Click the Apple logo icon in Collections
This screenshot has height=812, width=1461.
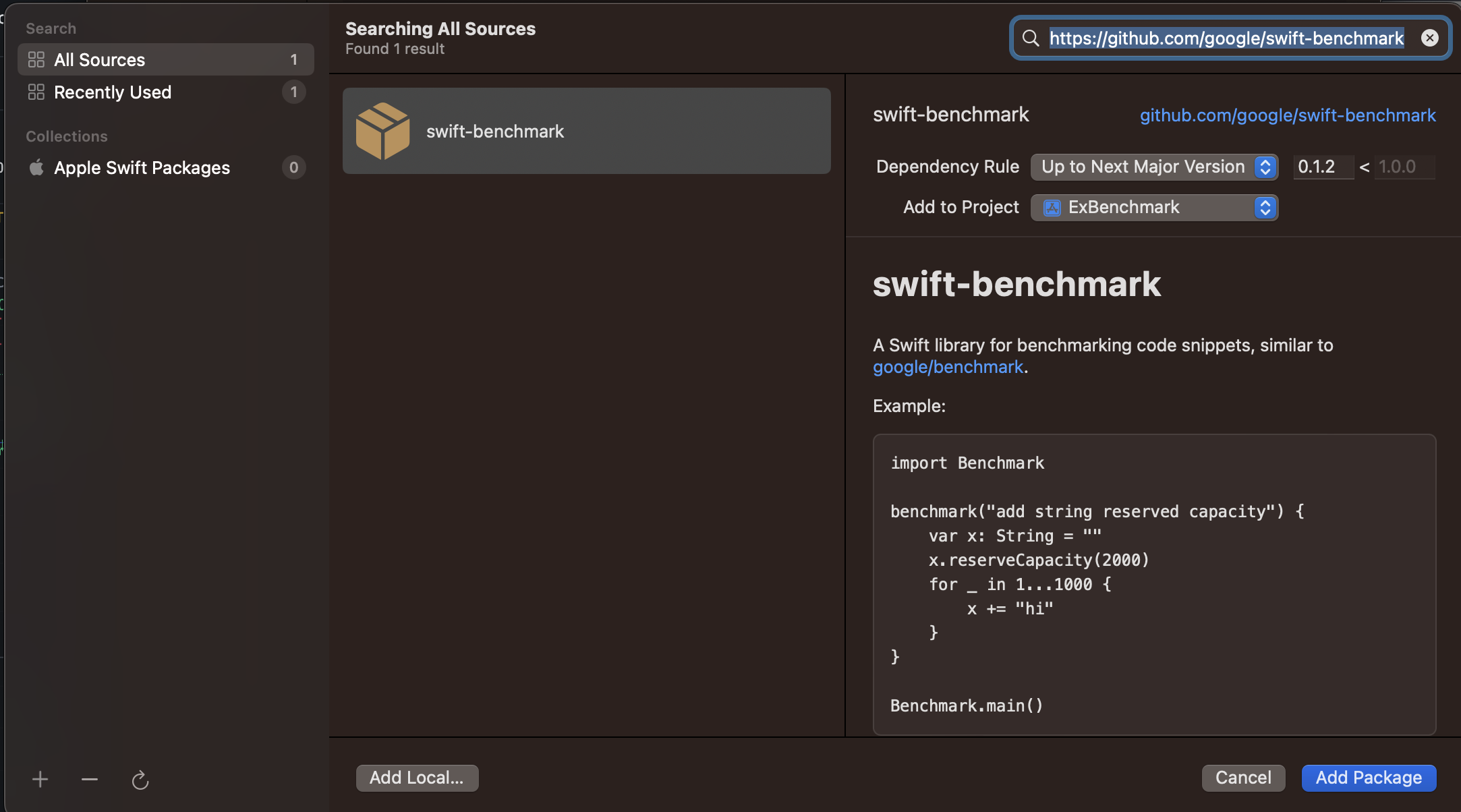[36, 167]
